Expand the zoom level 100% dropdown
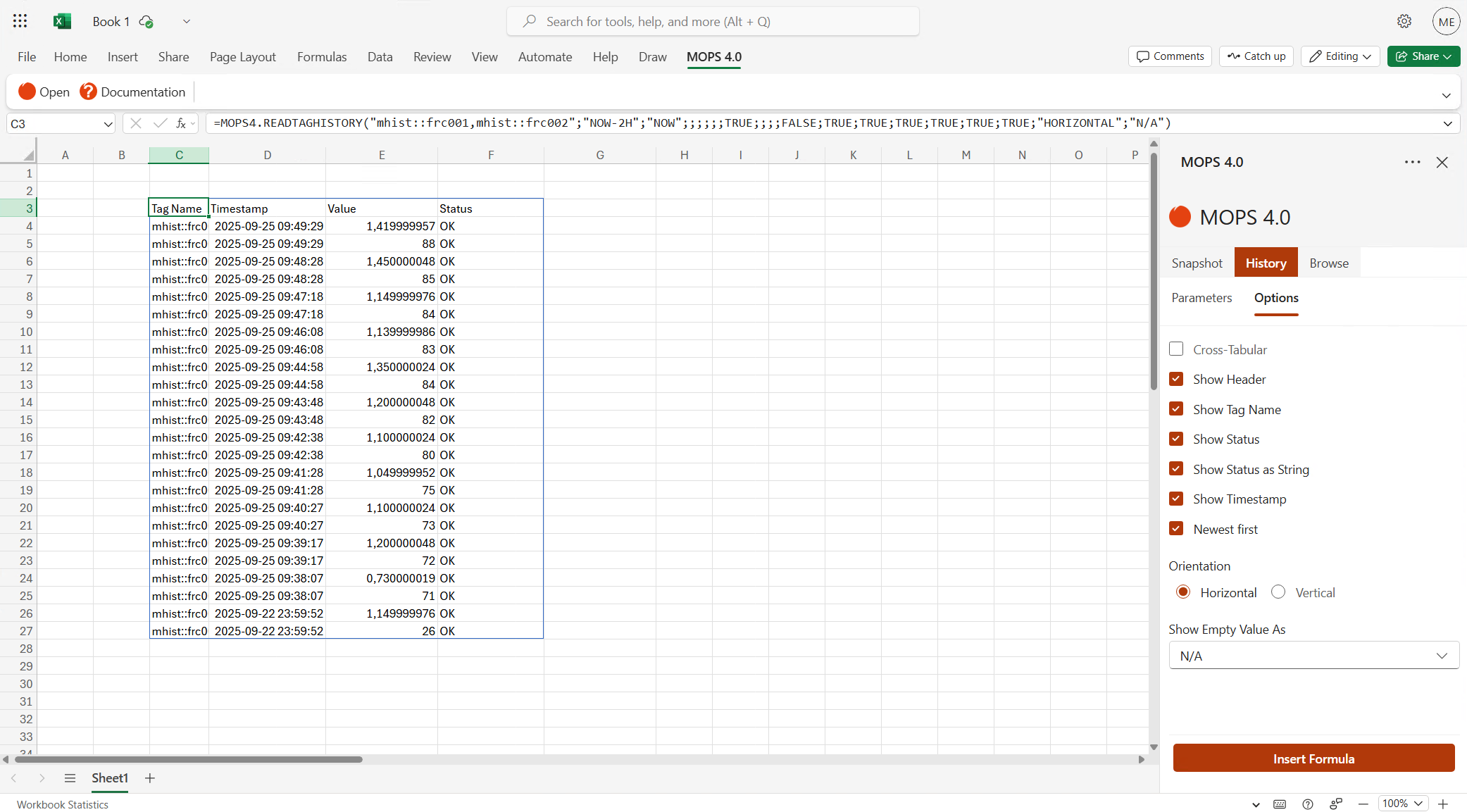 click(x=1402, y=803)
